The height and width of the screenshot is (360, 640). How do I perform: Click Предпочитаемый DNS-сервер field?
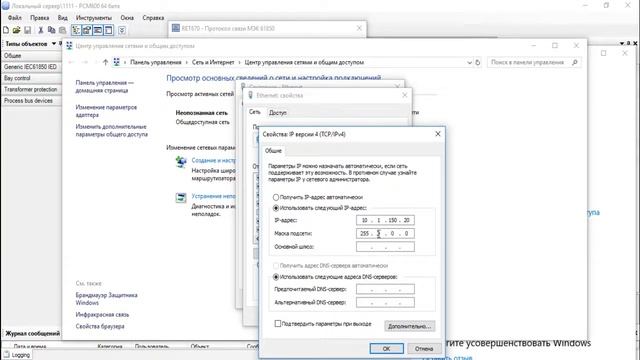point(385,289)
